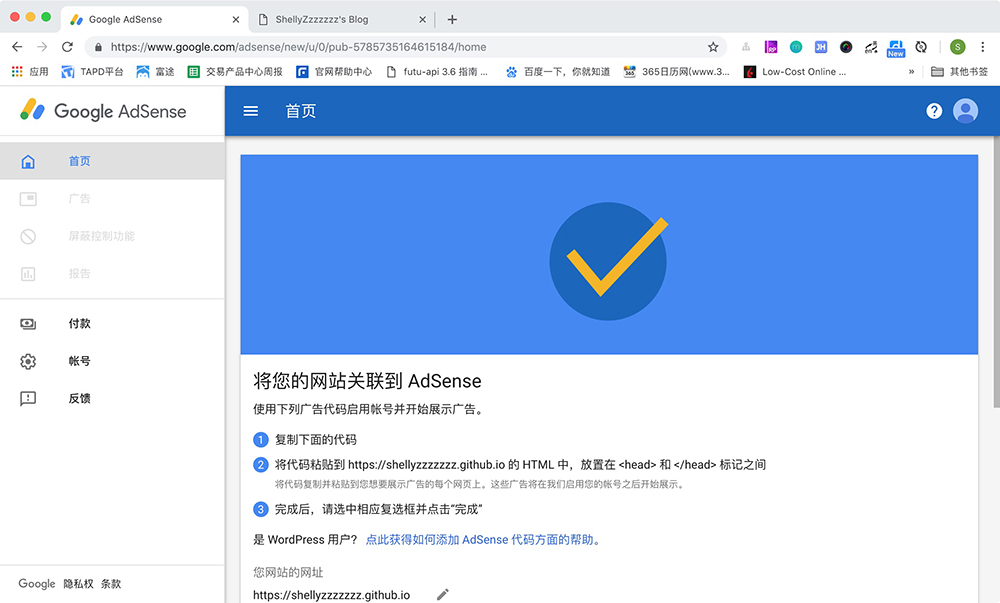Open a new browser tab
The image size is (1000, 603).
[x=452, y=19]
